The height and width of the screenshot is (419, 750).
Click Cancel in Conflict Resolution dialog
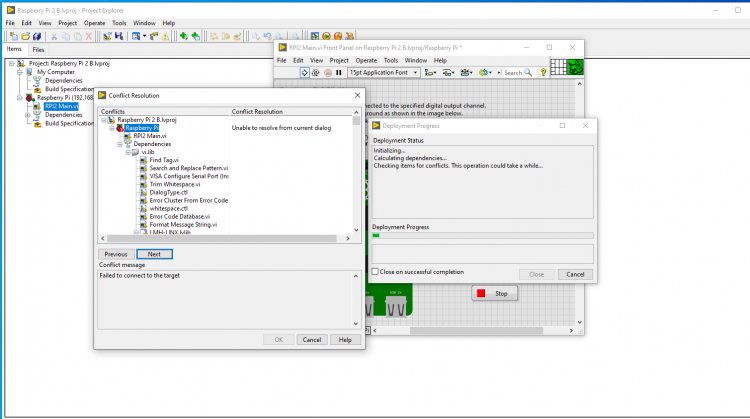312,340
